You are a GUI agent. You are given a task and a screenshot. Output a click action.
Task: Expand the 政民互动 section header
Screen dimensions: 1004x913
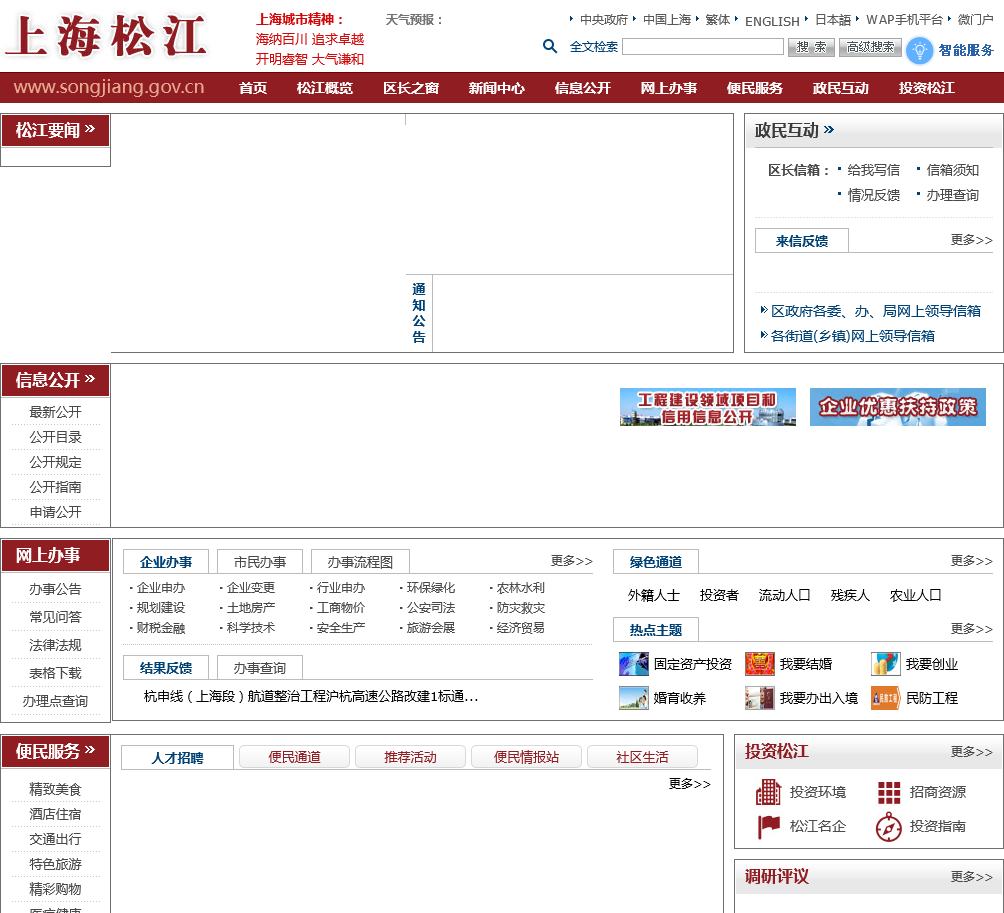(x=794, y=131)
